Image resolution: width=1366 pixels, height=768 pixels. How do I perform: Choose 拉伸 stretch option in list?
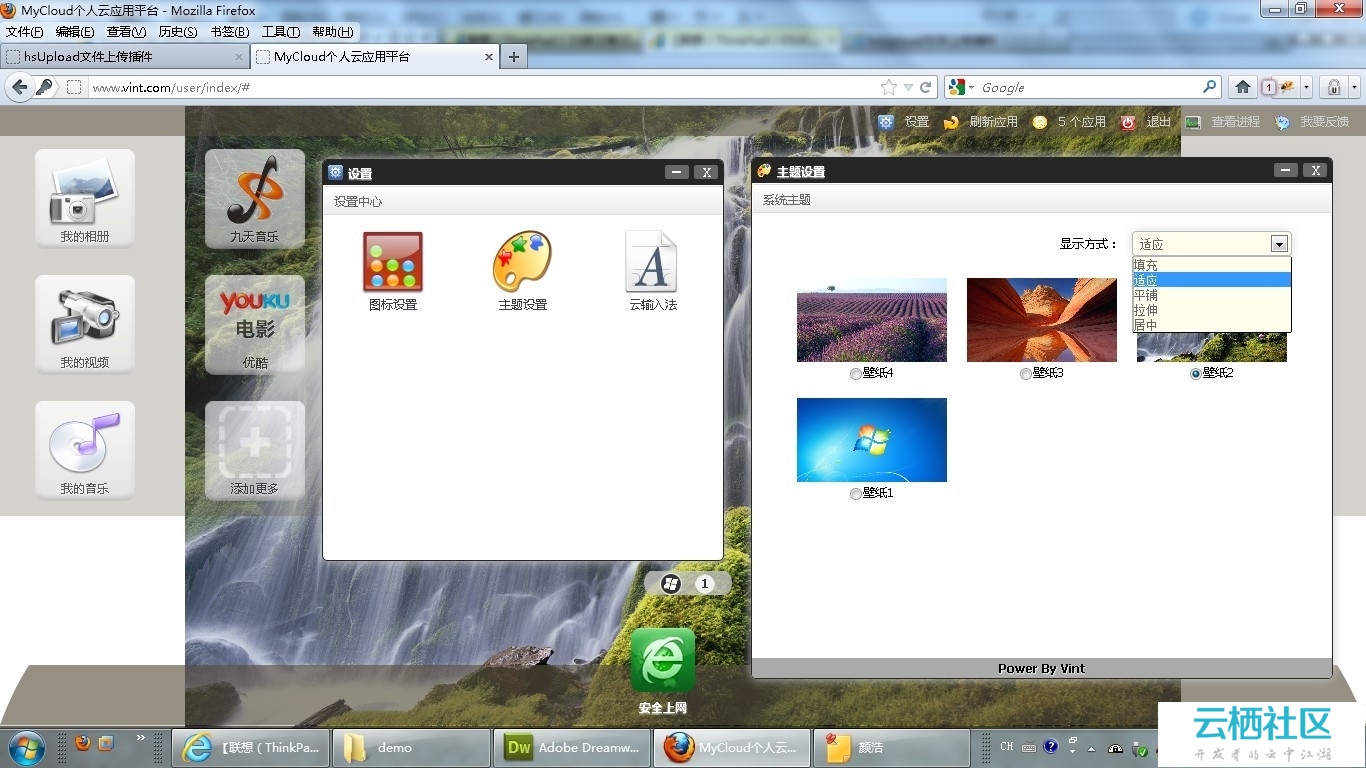[1212, 310]
